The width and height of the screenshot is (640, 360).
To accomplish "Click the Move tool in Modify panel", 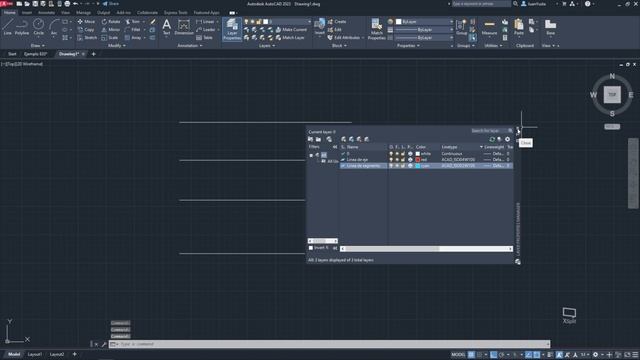I will 86,22.
